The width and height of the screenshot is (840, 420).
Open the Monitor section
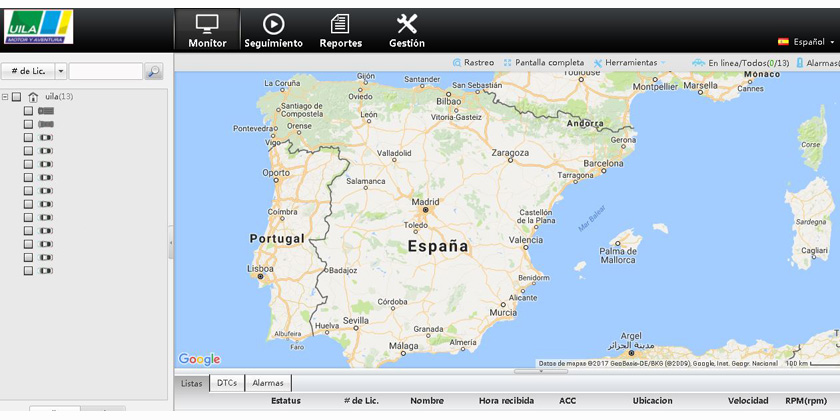tap(207, 31)
